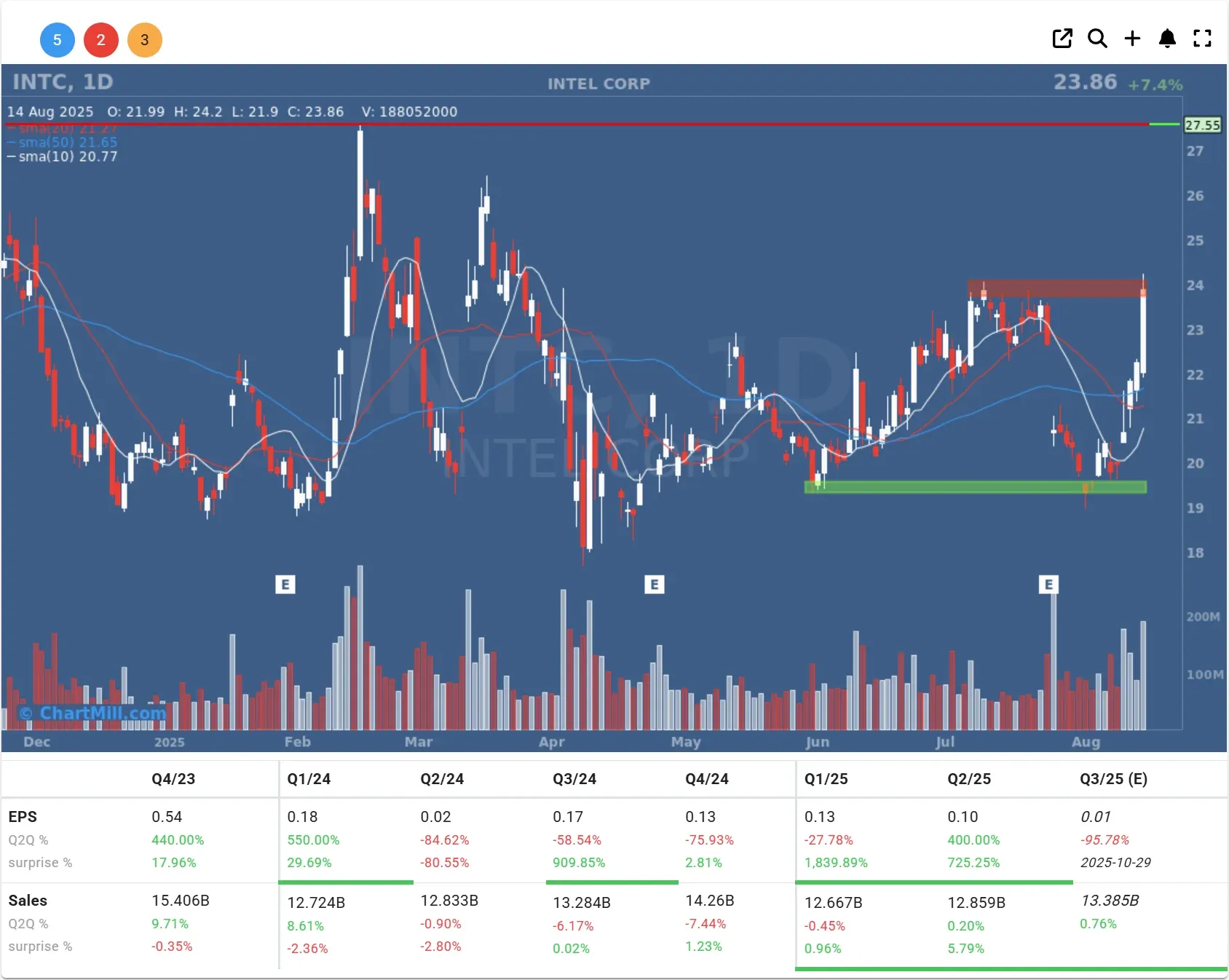
Task: Click the late July earnings E marker
Action: (x=1048, y=584)
